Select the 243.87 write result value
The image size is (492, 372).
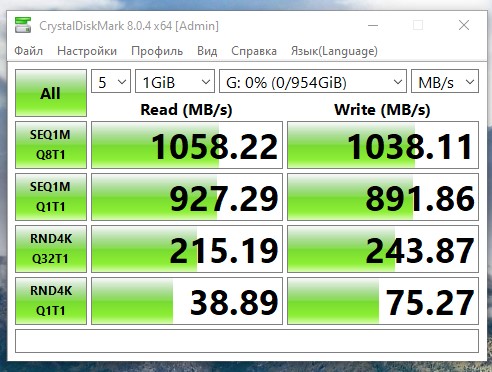383,249
